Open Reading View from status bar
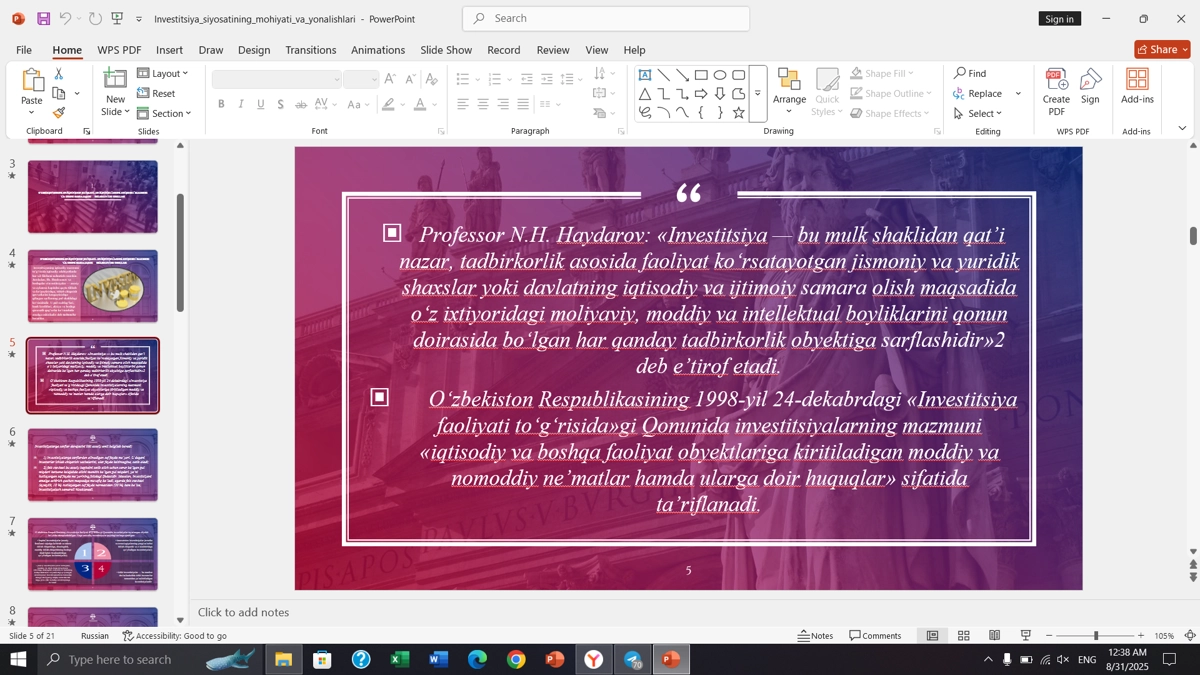 995,636
